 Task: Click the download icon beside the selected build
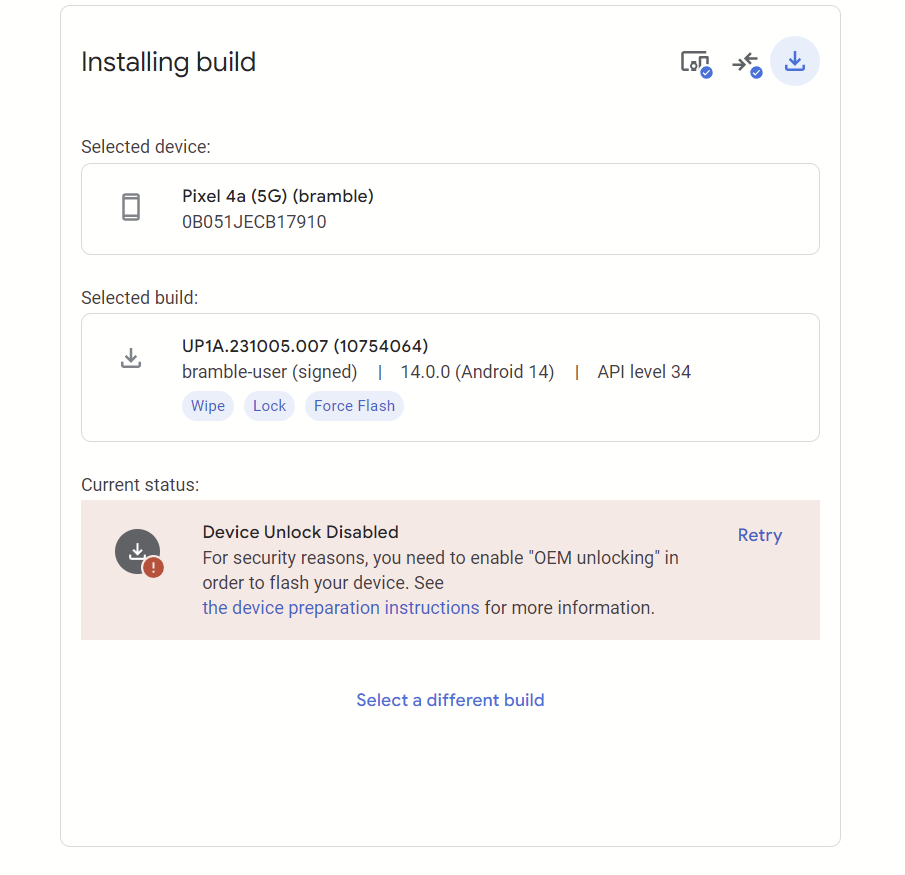pyautogui.click(x=131, y=358)
